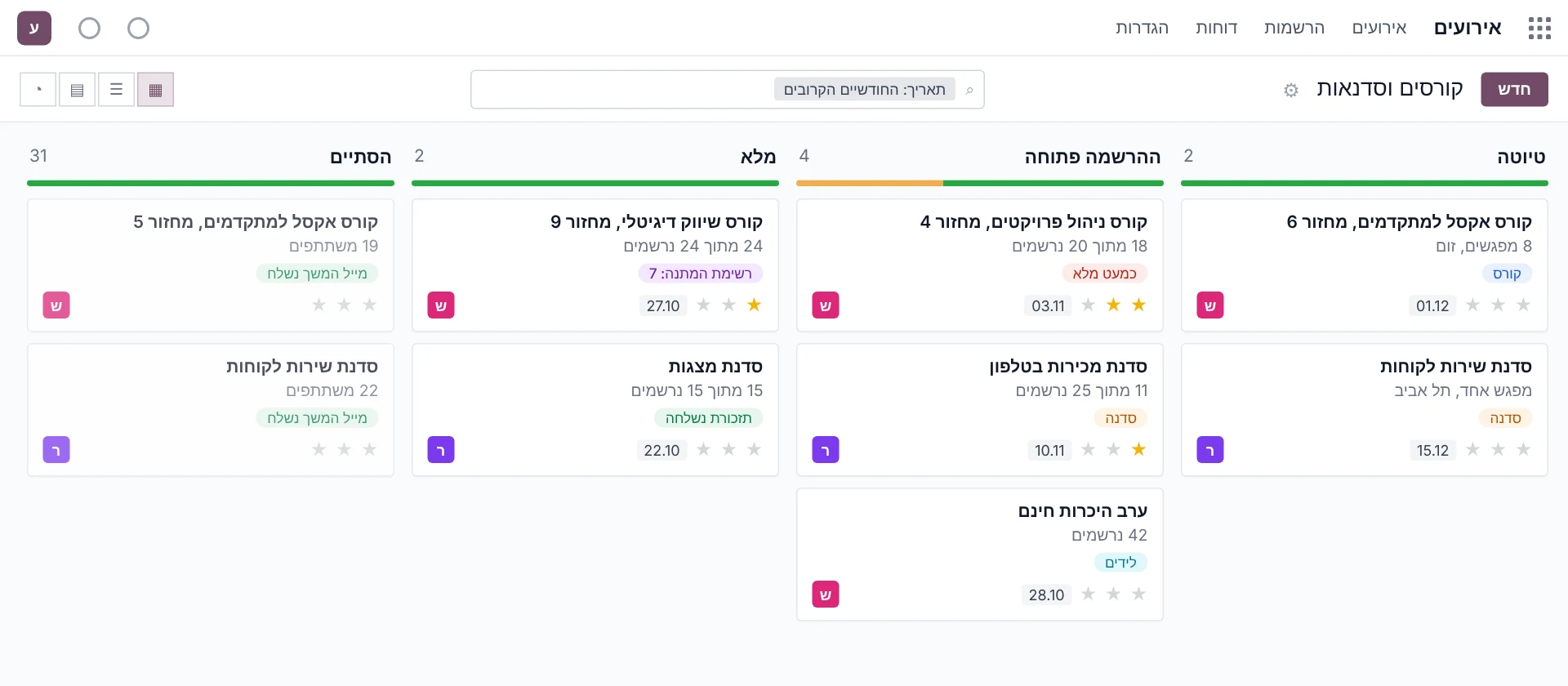
Task: Click the חדש button
Action: [1514, 89]
